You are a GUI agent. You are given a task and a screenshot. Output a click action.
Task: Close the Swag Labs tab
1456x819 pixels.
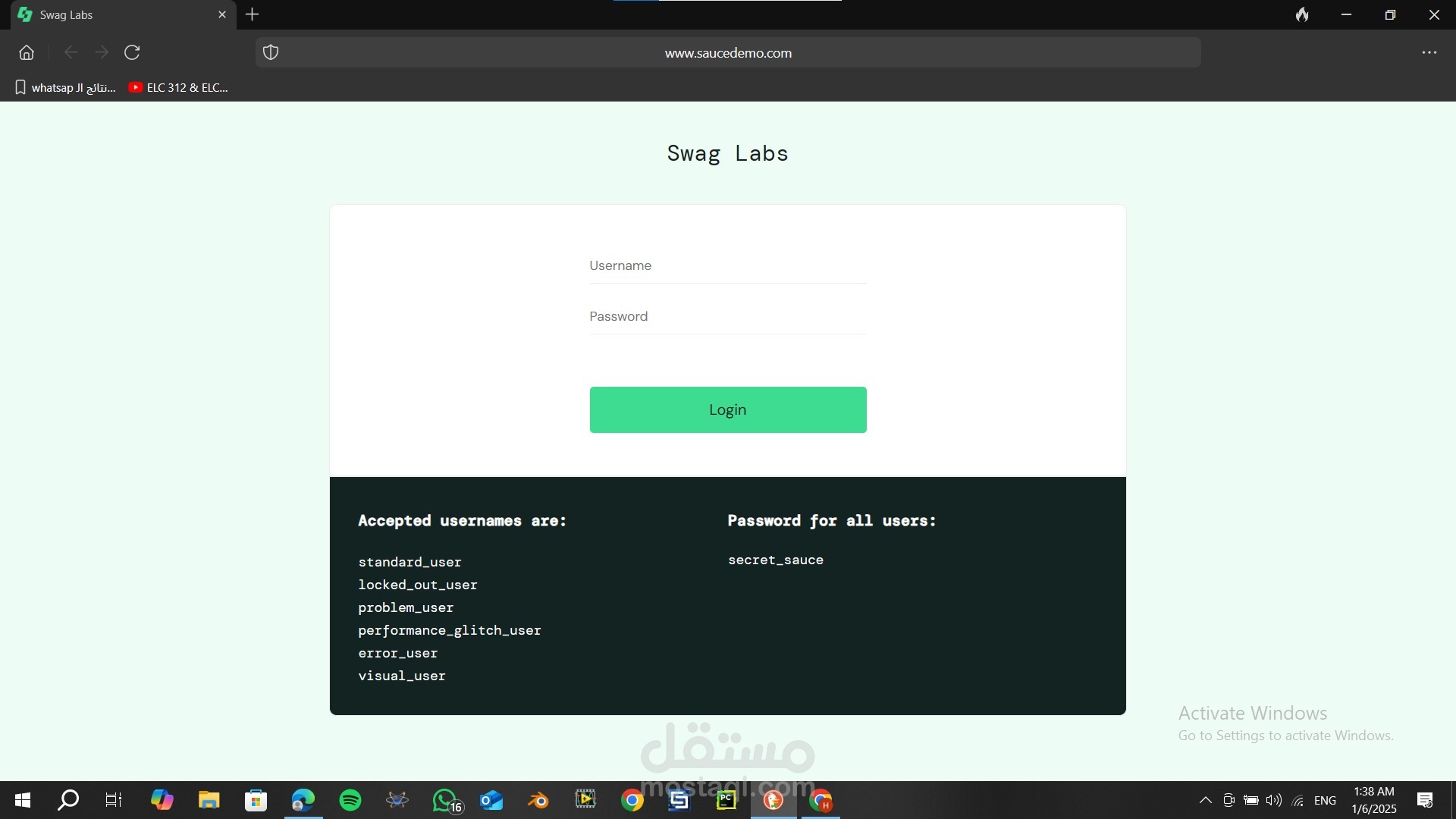[222, 14]
